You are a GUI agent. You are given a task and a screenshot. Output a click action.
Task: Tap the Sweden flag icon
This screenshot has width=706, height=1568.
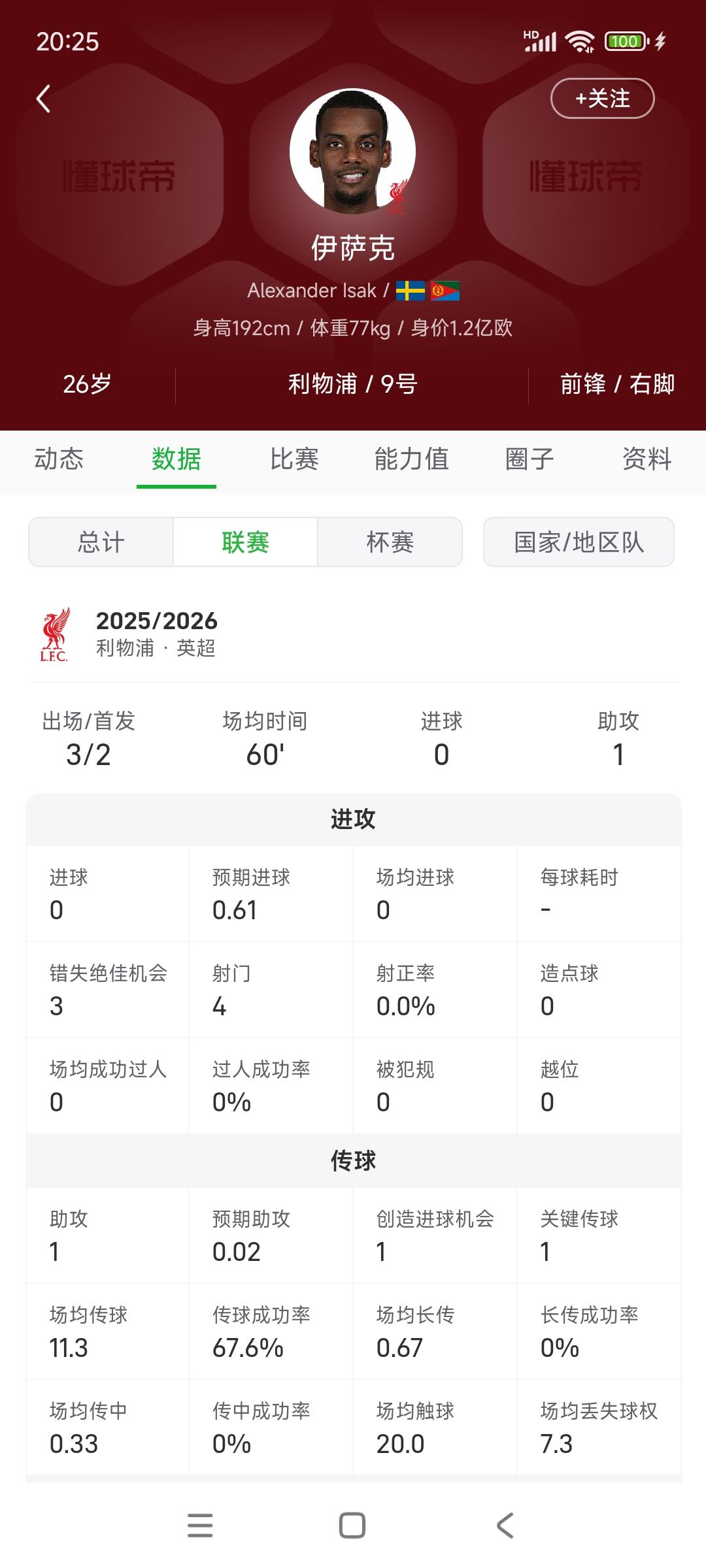(x=411, y=290)
